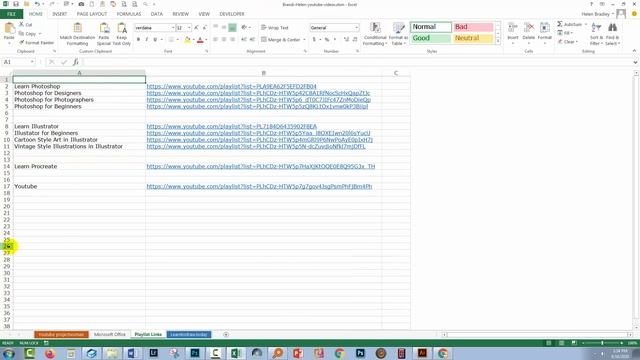Screen dimensions: 640x360
Task: Click the camera icon in Quick Access Toolbar
Action: point(81,4)
